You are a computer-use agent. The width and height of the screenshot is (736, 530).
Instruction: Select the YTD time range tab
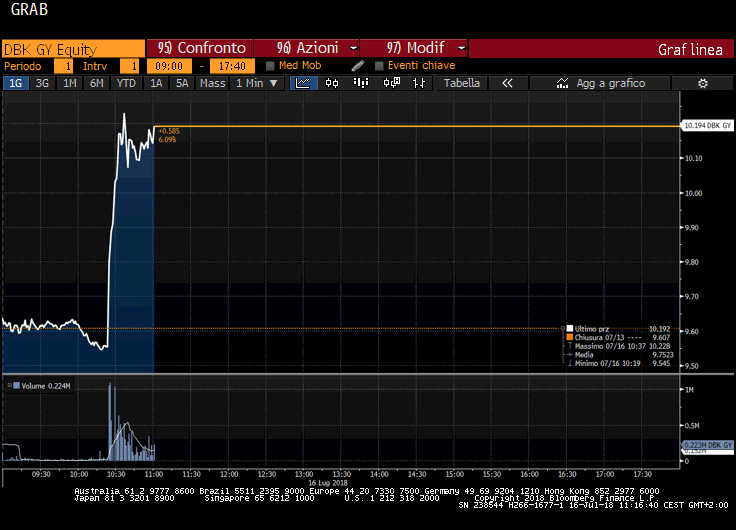click(x=126, y=83)
